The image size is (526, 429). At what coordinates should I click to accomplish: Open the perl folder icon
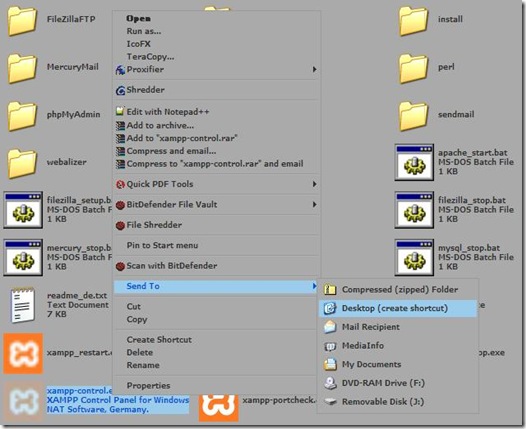click(x=413, y=68)
